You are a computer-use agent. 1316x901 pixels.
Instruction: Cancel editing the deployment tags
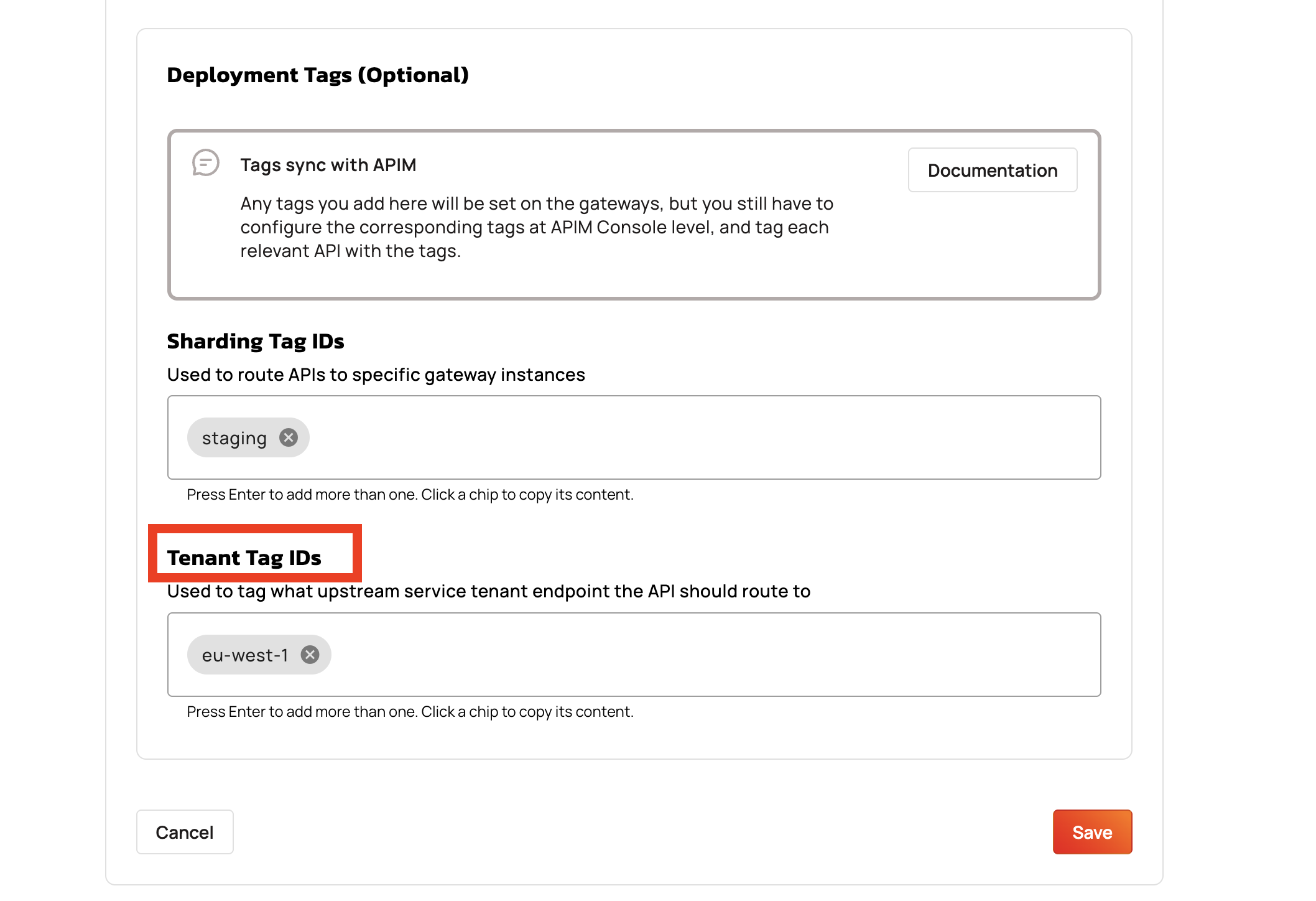click(x=185, y=832)
